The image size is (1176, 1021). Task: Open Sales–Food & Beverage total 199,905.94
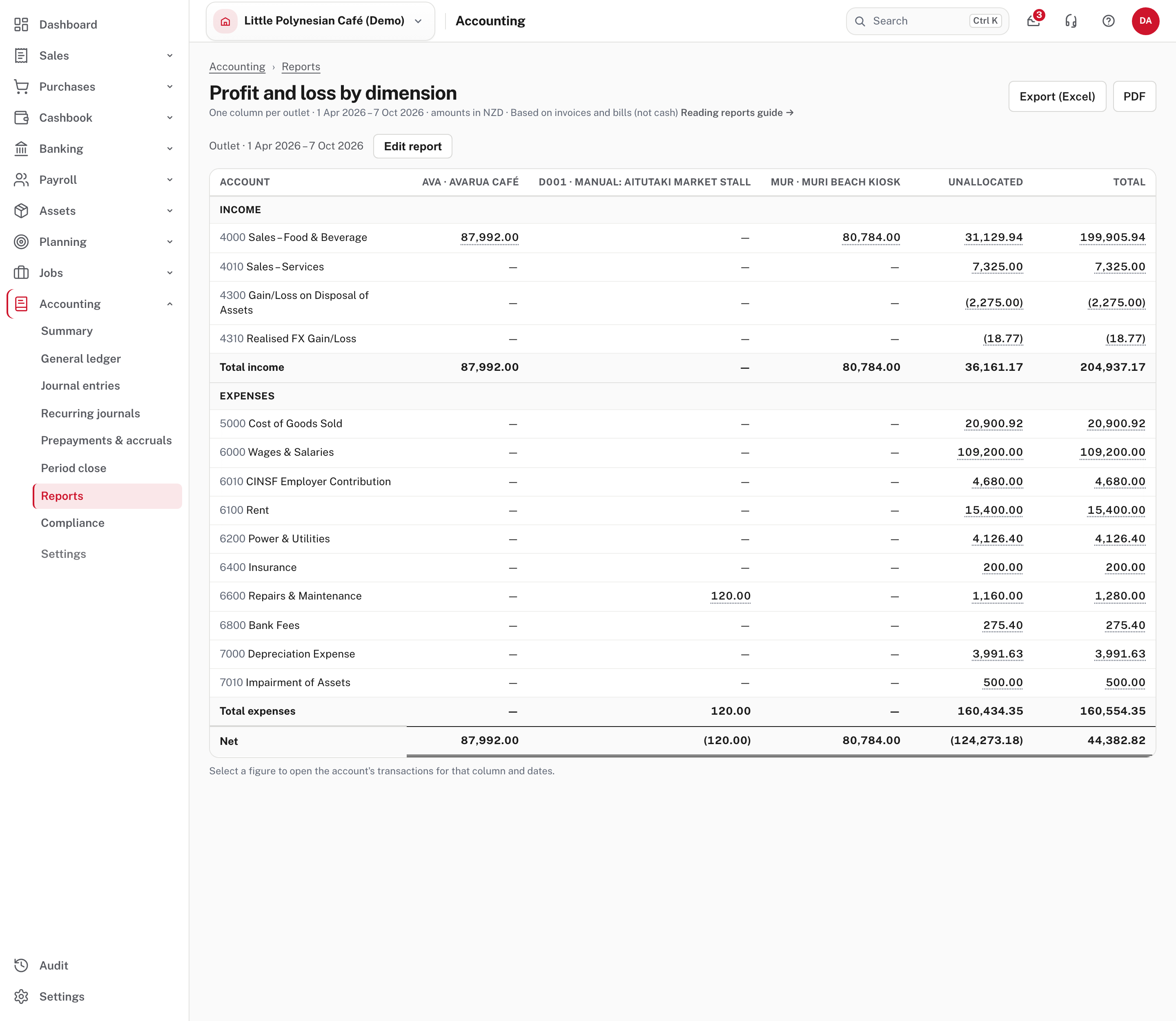pos(1112,237)
